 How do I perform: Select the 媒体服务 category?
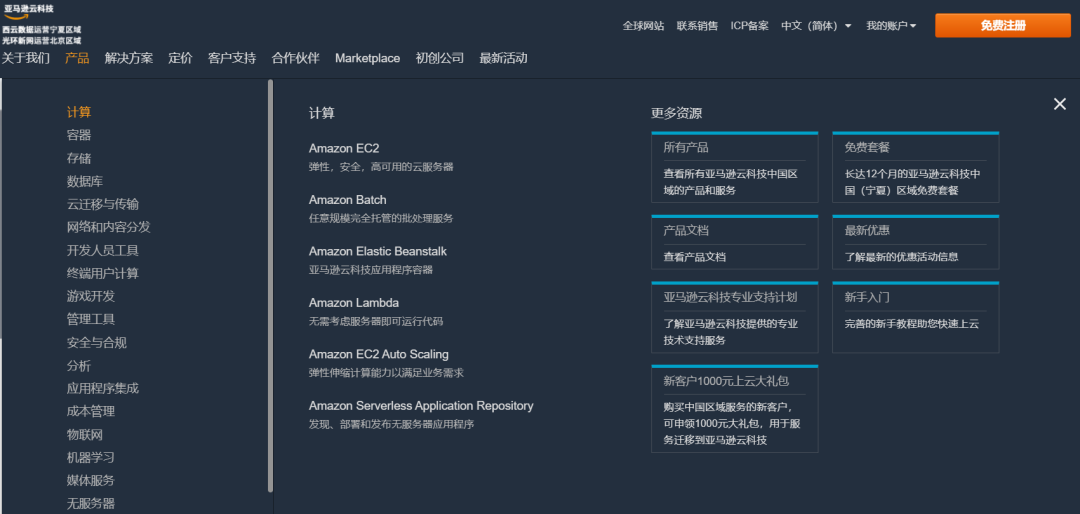[91, 480]
